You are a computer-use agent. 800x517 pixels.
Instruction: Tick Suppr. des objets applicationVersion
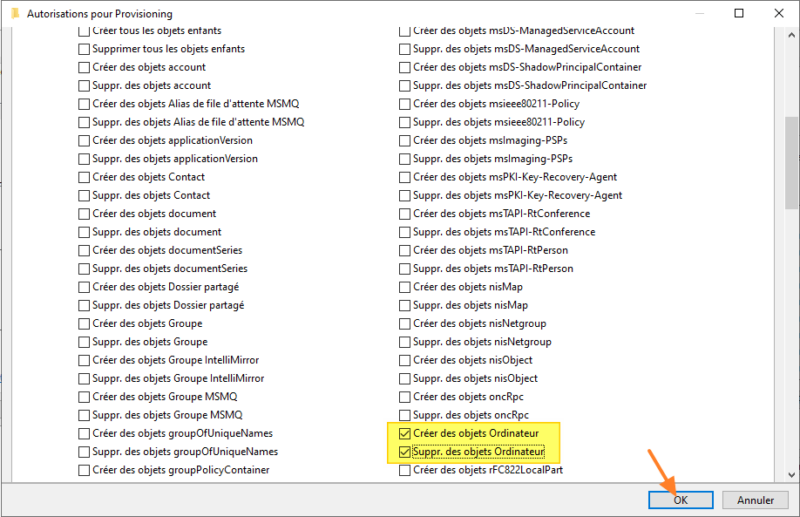(84, 159)
